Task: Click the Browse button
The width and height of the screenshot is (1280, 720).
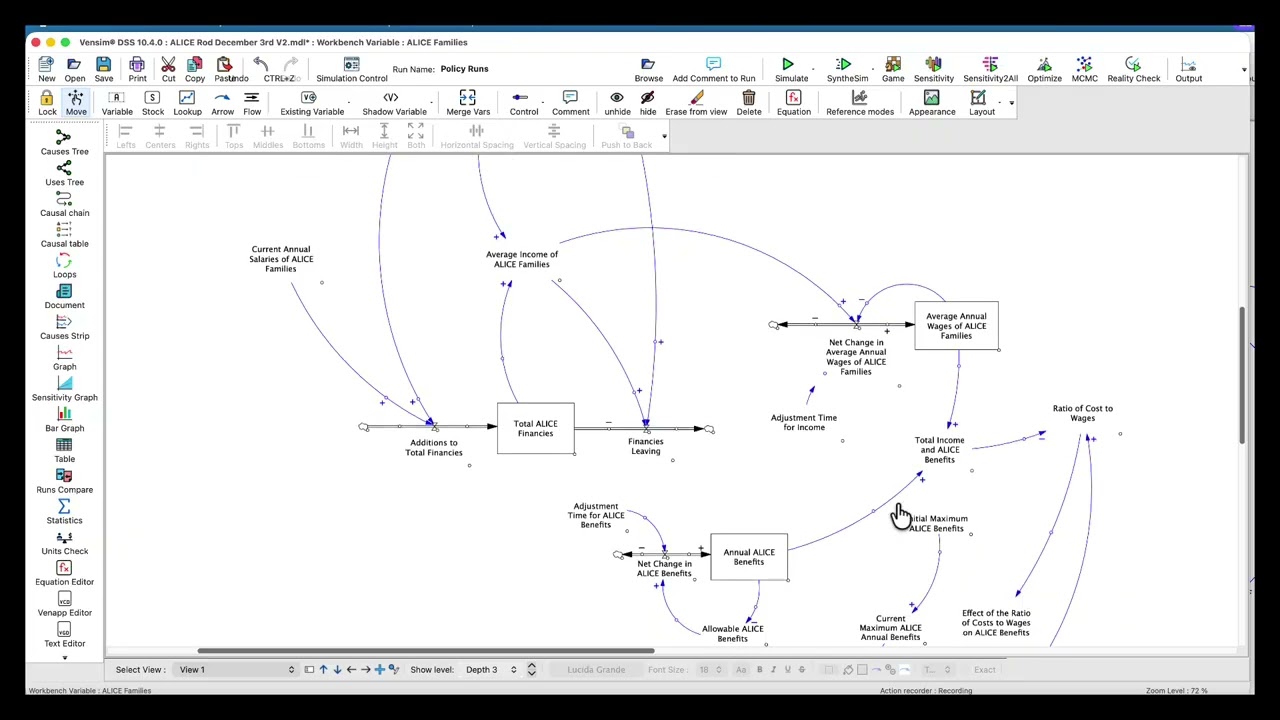Action: pyautogui.click(x=648, y=69)
